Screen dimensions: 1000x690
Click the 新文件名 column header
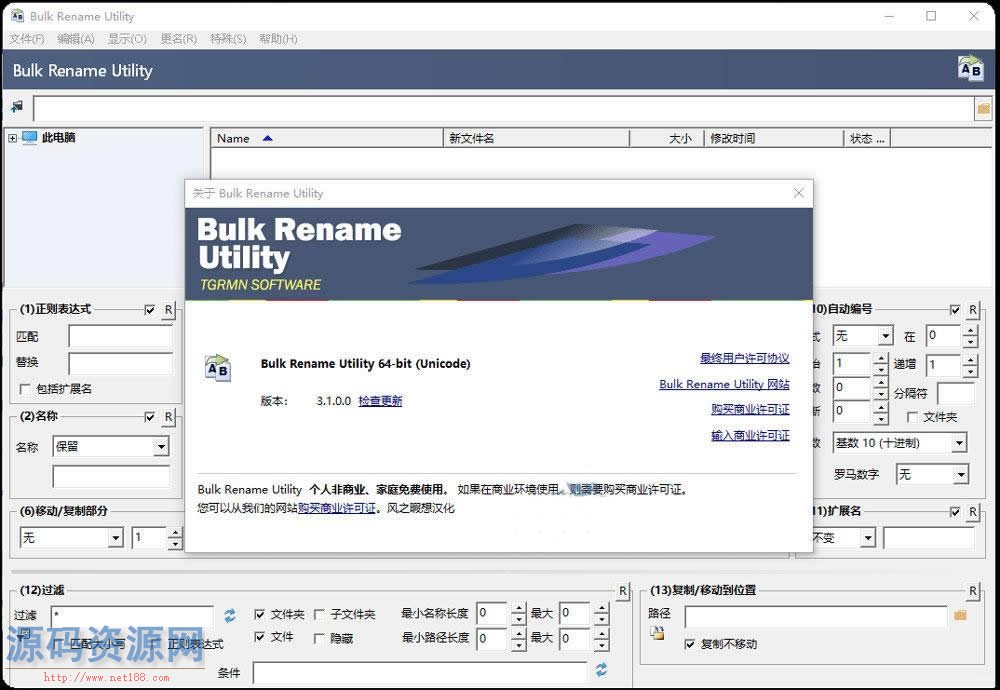pyautogui.click(x=536, y=138)
